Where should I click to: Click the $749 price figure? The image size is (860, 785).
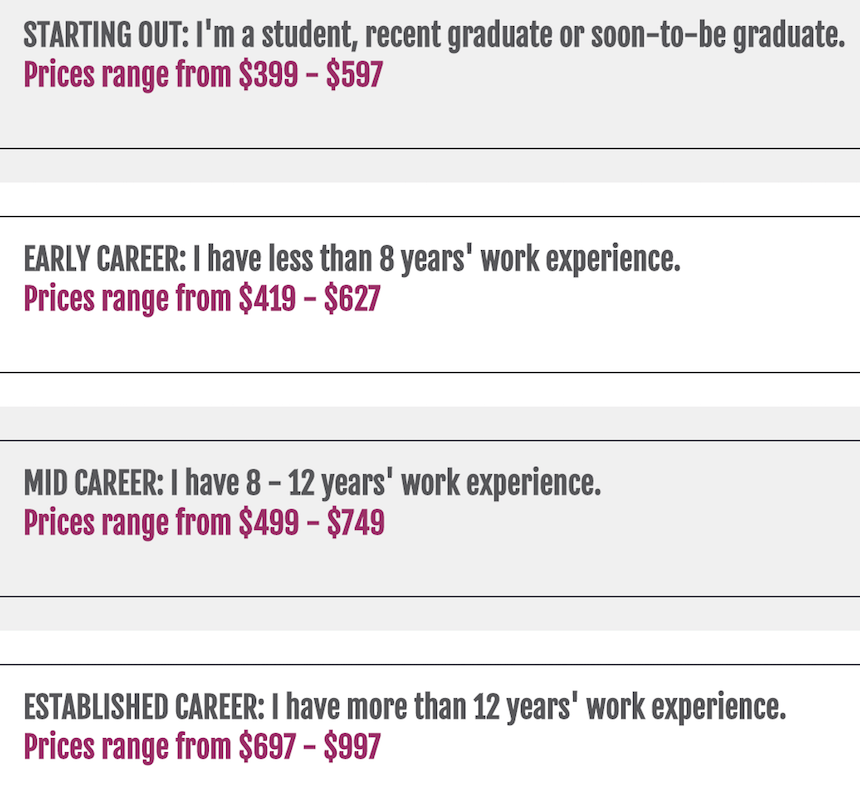pos(355,522)
